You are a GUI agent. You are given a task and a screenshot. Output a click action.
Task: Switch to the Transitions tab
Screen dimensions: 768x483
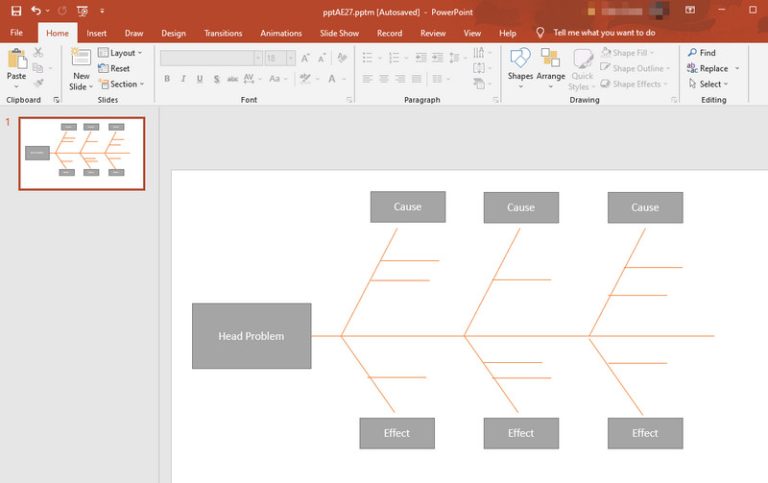(223, 33)
